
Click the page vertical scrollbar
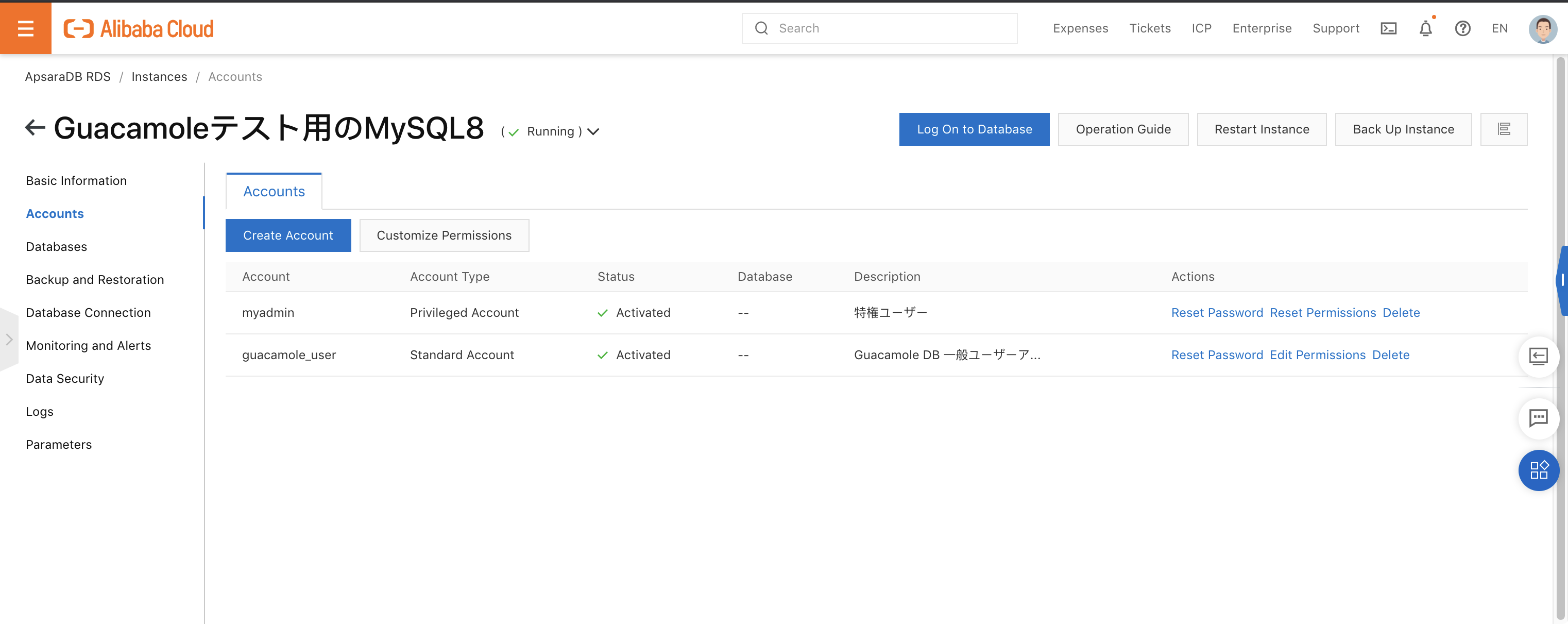(1560, 339)
